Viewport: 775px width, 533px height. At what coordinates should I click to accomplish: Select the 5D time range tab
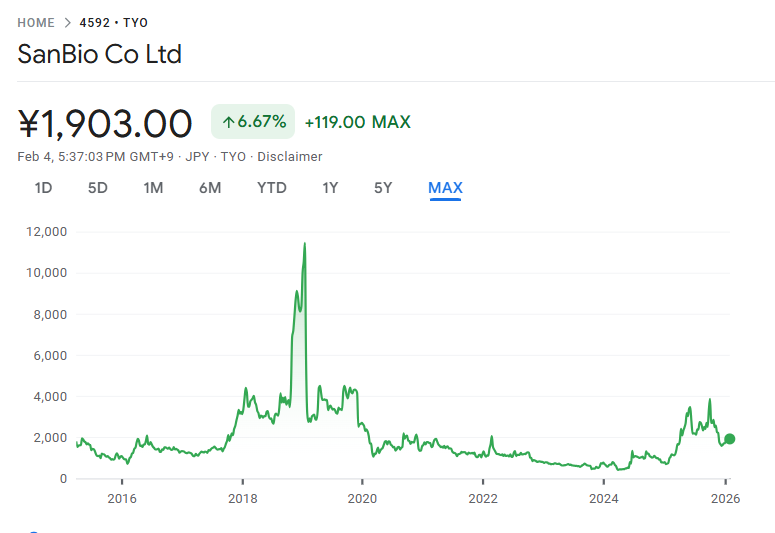(x=97, y=188)
